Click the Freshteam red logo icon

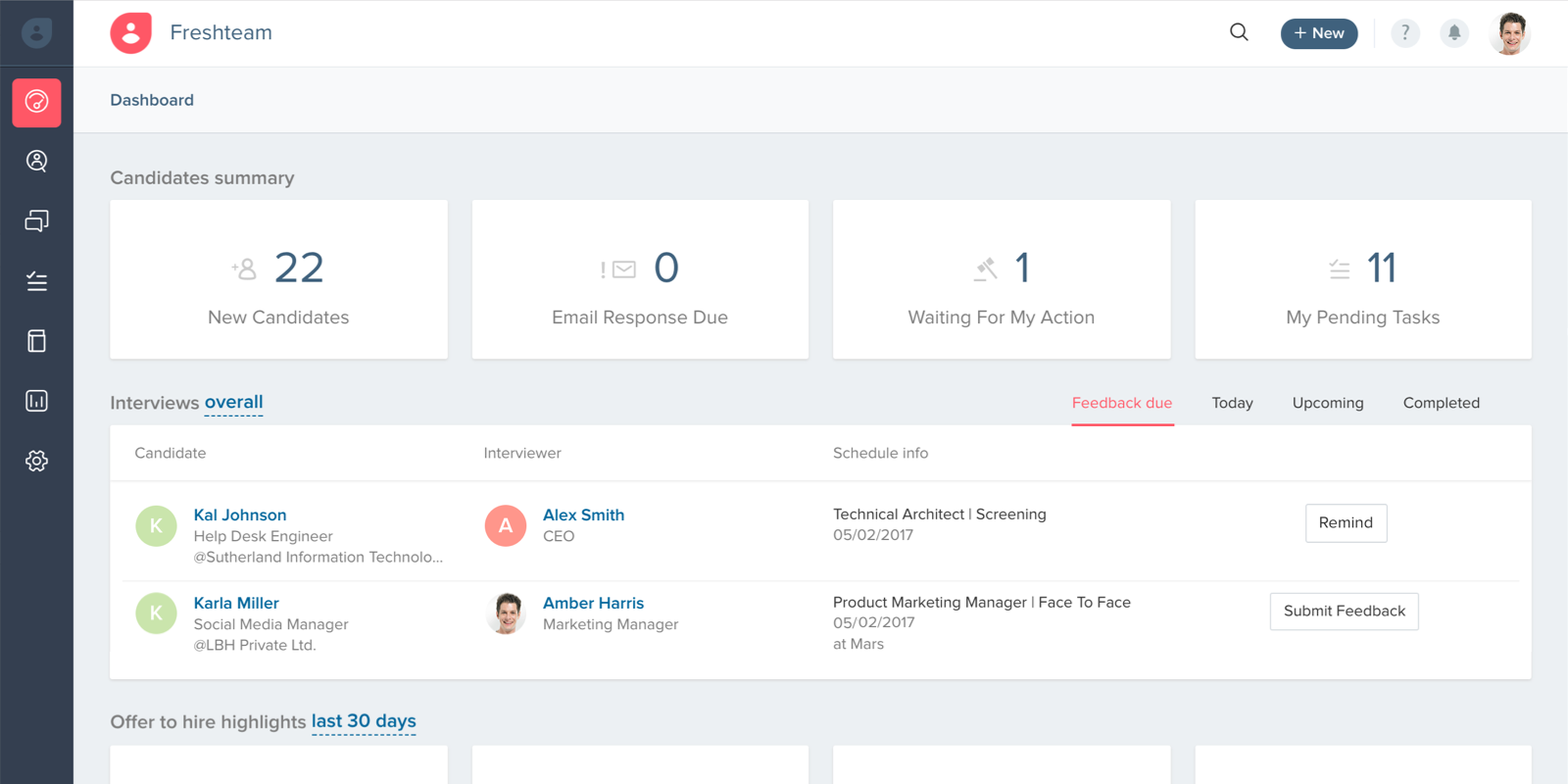coord(131,33)
